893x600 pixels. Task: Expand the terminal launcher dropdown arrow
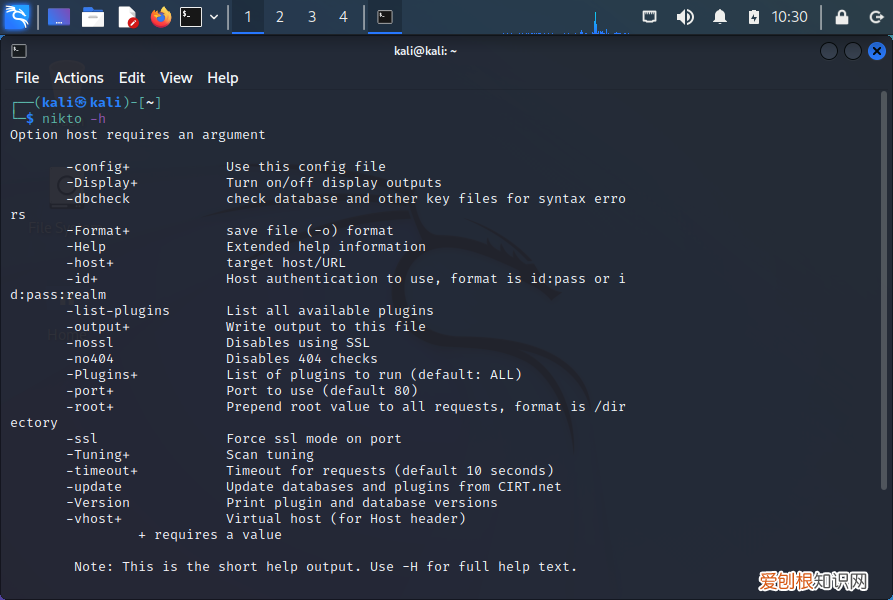point(214,17)
